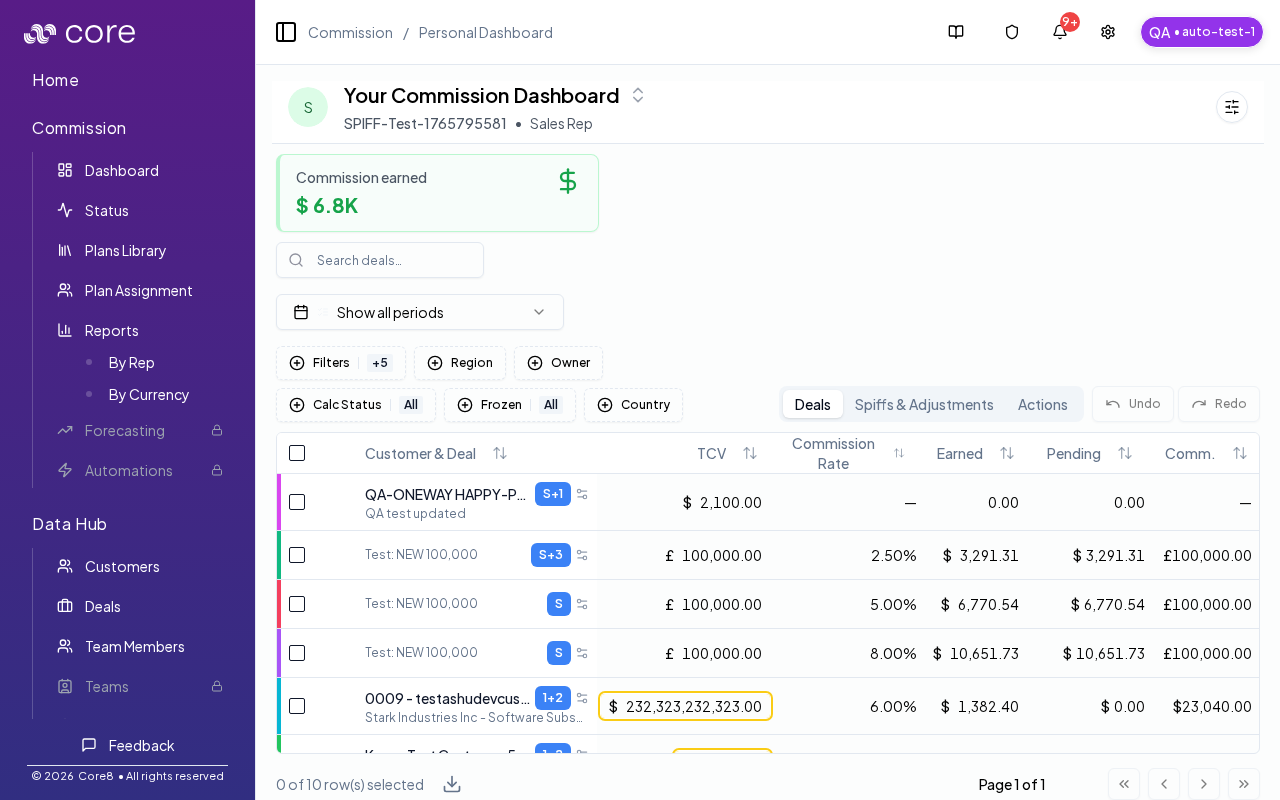
Task: Open Plan Assignment in the Commission menu
Action: coord(138,291)
